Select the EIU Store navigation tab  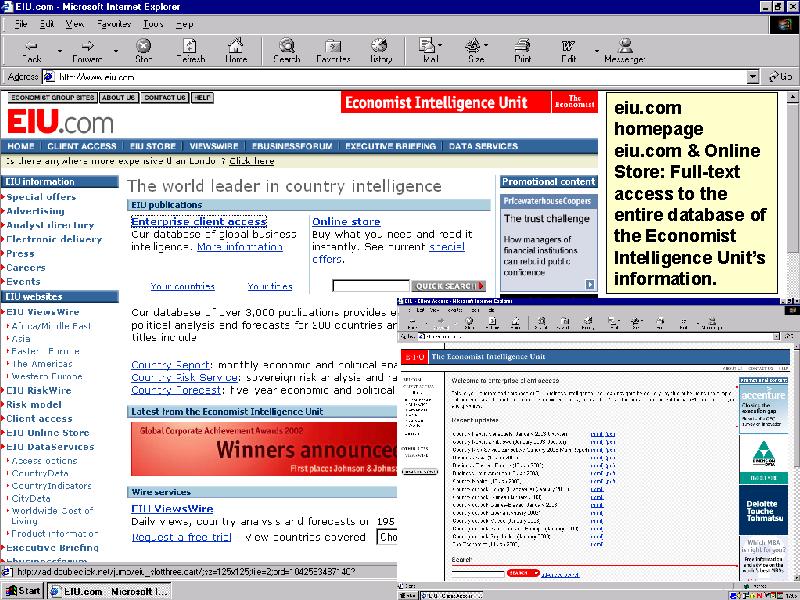pos(153,146)
